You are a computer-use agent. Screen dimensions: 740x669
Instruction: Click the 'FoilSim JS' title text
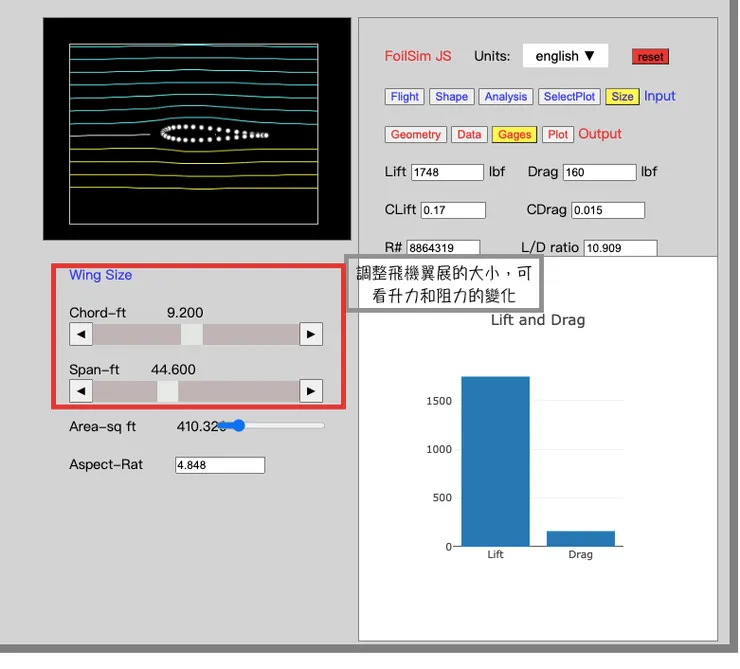[x=418, y=56]
